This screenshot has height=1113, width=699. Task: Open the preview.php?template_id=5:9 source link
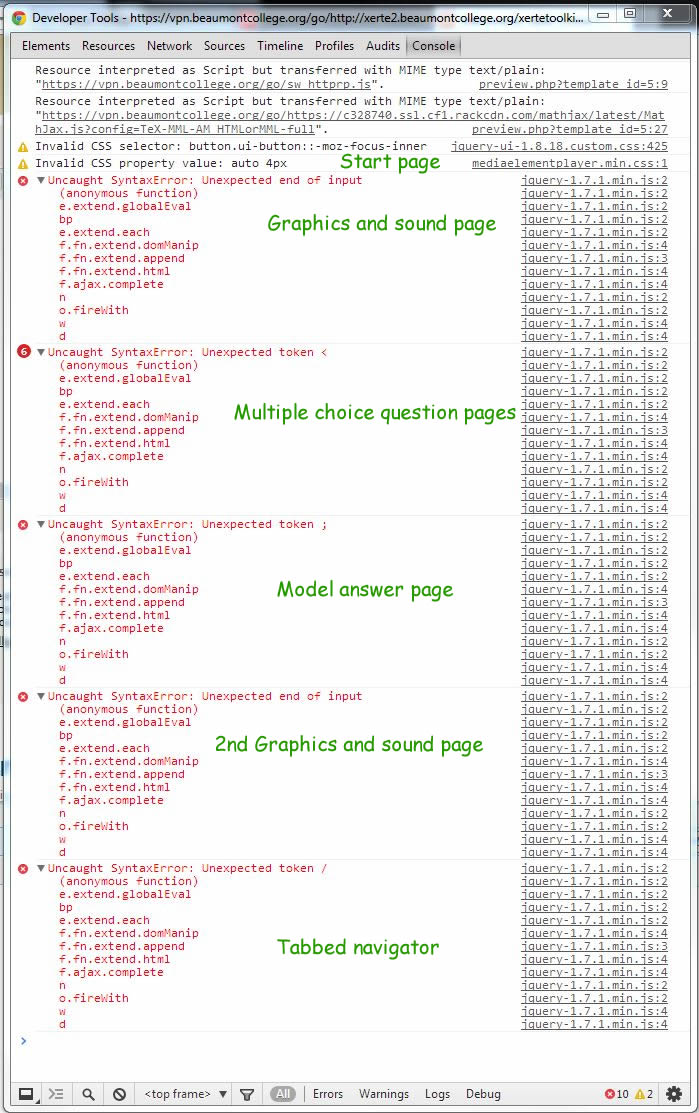[573, 84]
